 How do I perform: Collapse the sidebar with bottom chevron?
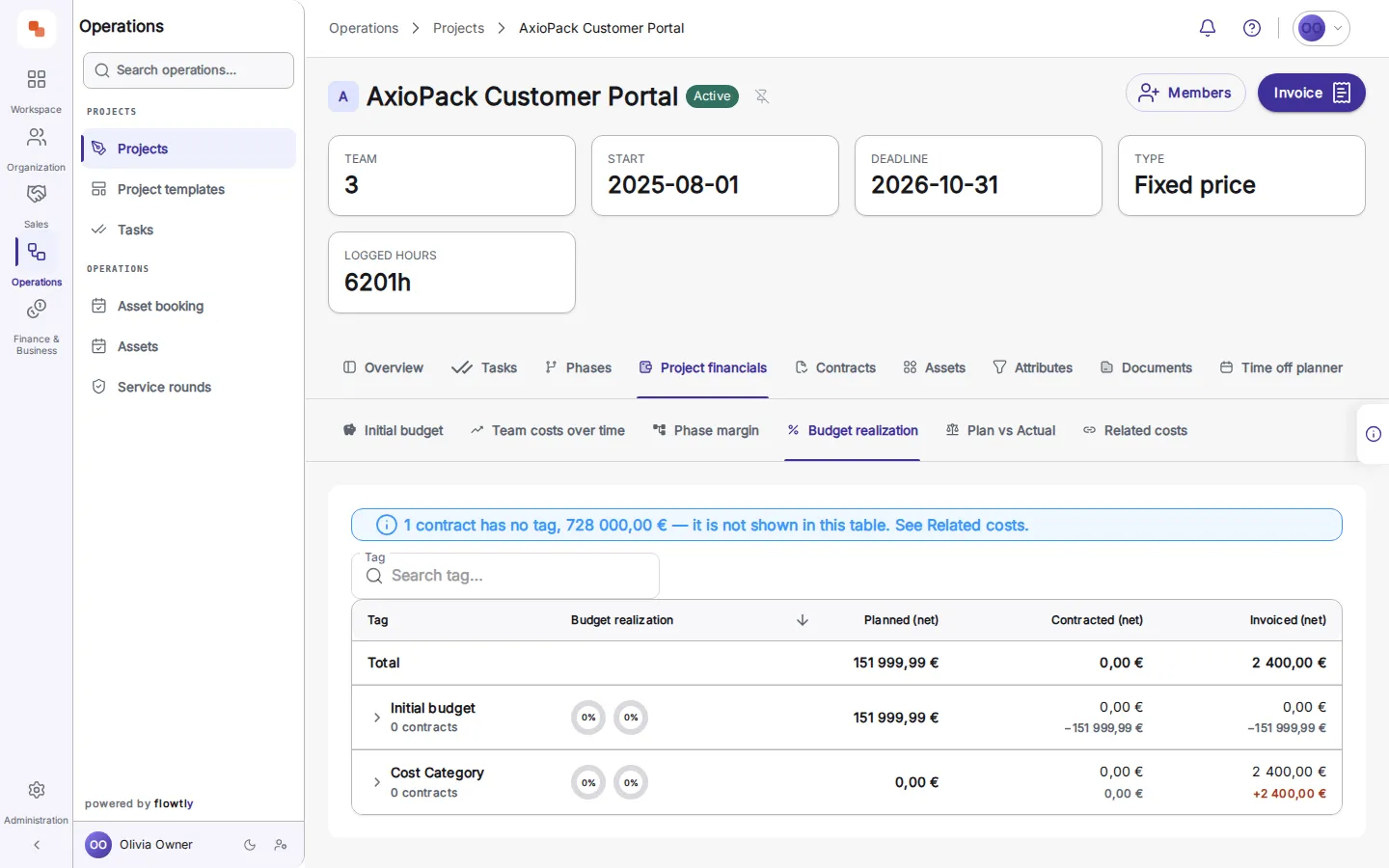click(37, 845)
